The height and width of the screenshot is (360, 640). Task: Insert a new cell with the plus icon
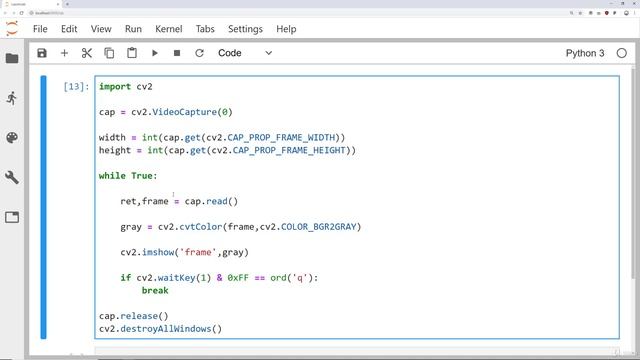64,53
